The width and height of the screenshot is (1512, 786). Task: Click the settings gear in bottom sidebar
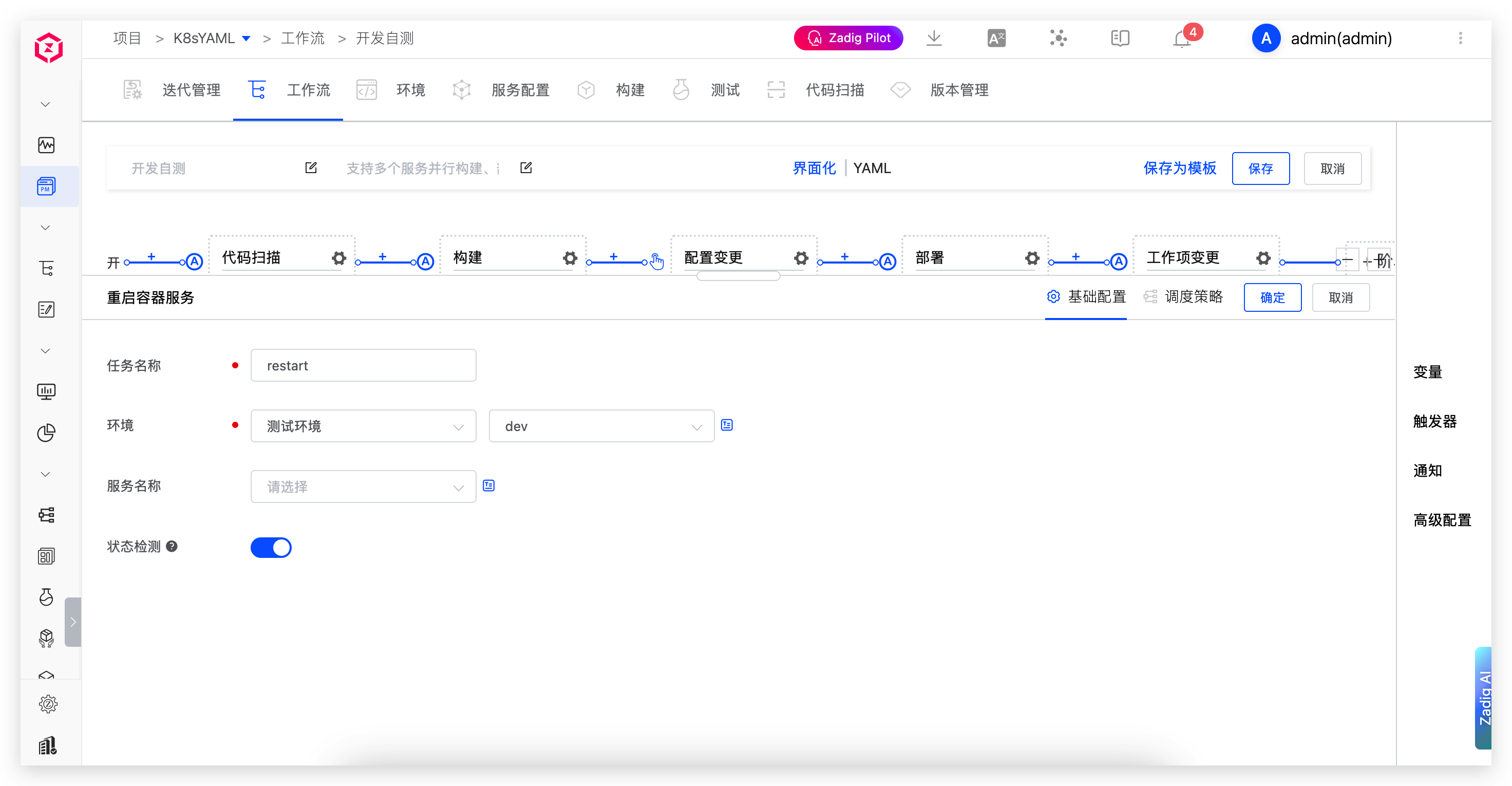click(48, 704)
